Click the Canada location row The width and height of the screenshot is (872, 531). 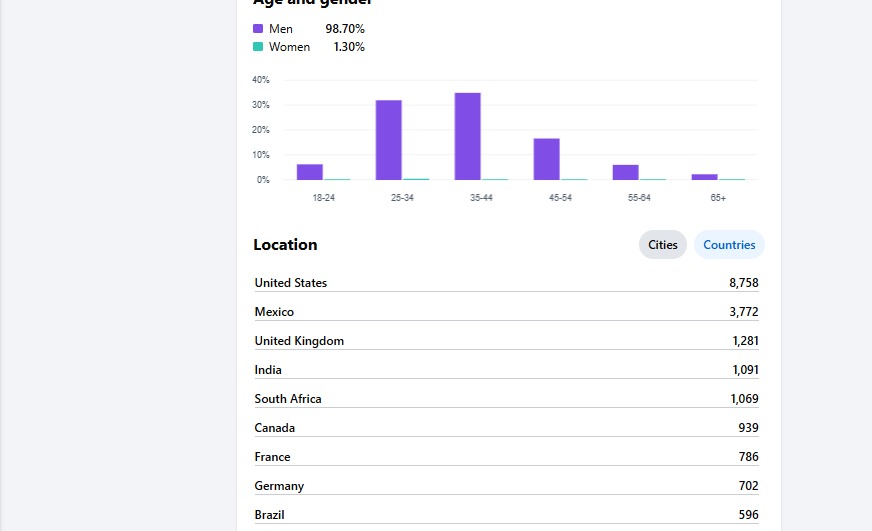click(x=506, y=427)
